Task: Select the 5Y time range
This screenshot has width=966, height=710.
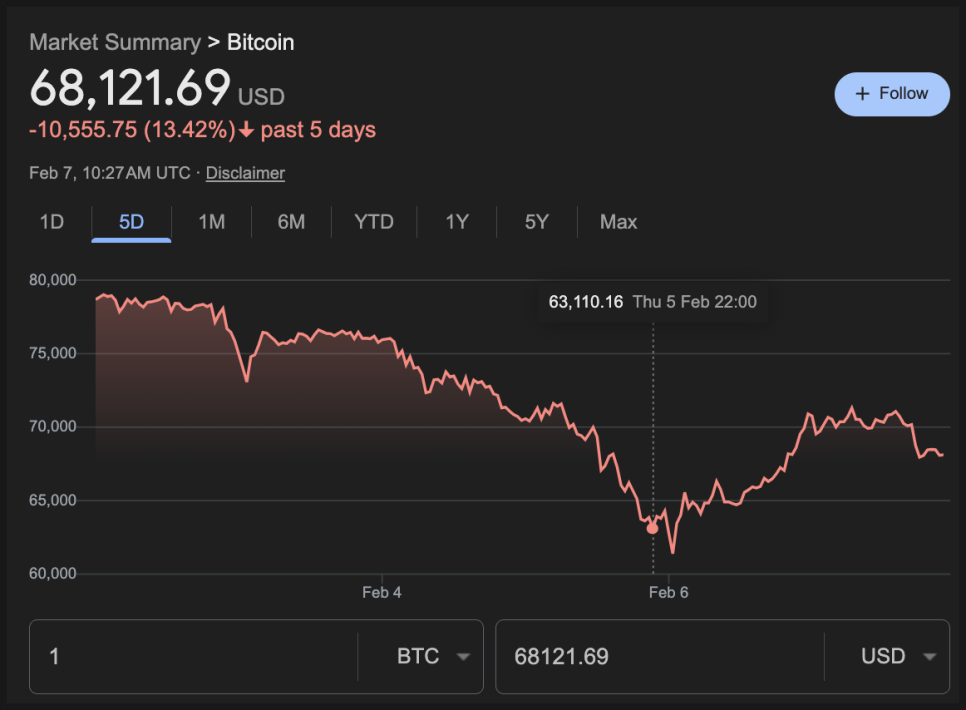Action: (x=537, y=222)
